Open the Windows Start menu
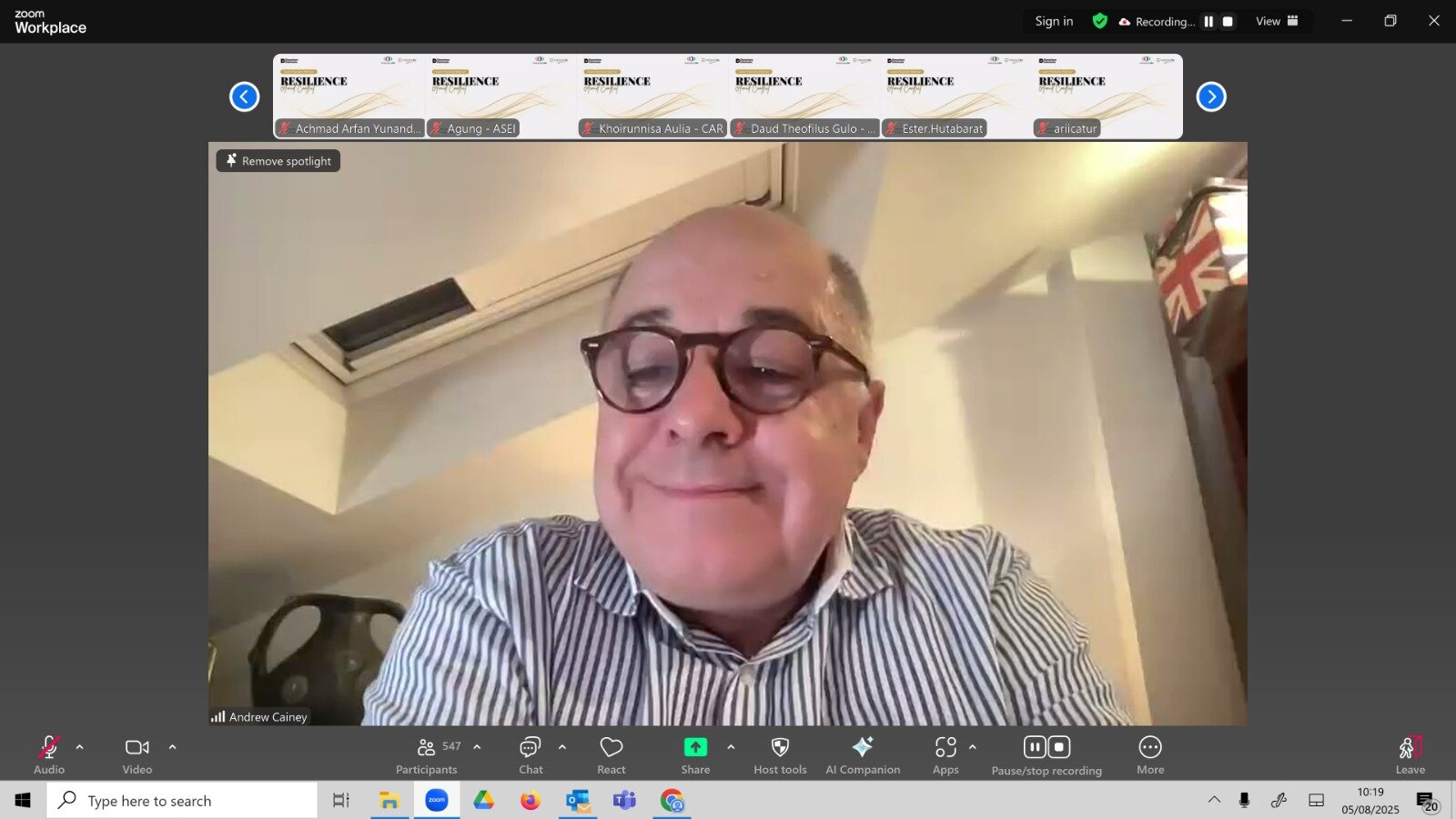Image resolution: width=1456 pixels, height=819 pixels. 23,801
